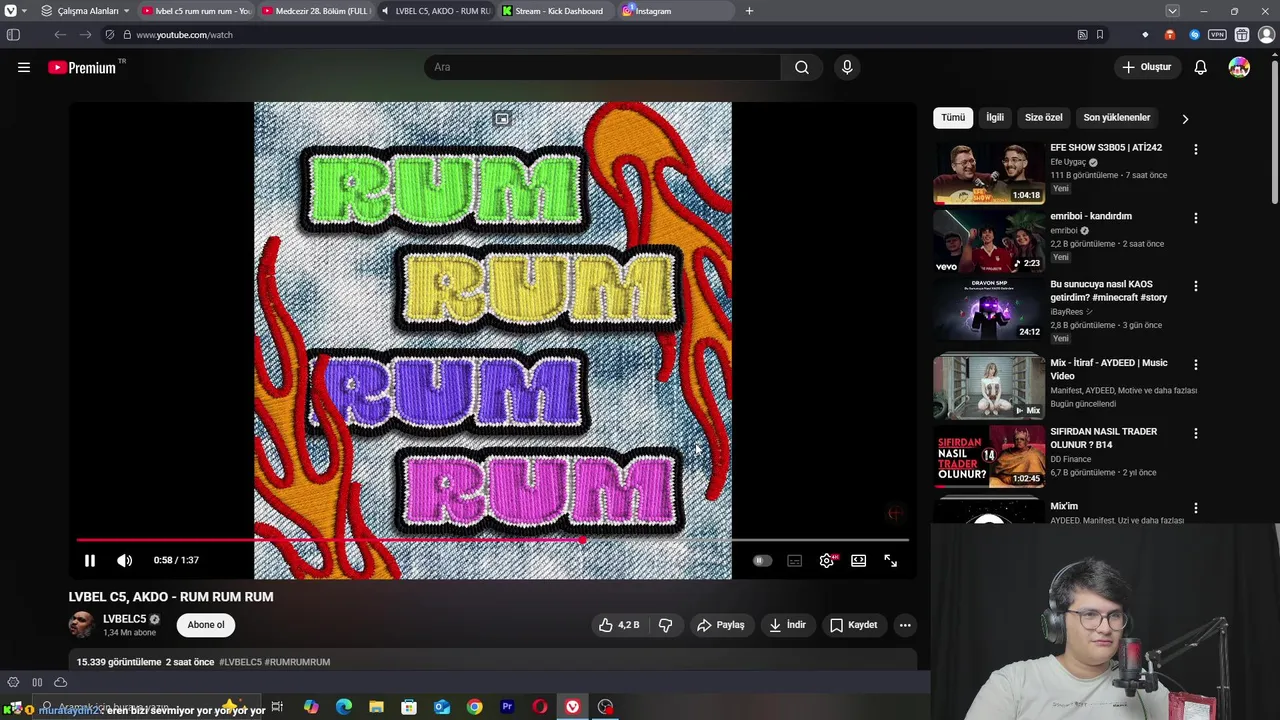Screen dimensions: 1280x720
Task: Select the Son yüklenenler filter chip
Action: pyautogui.click(x=1117, y=117)
